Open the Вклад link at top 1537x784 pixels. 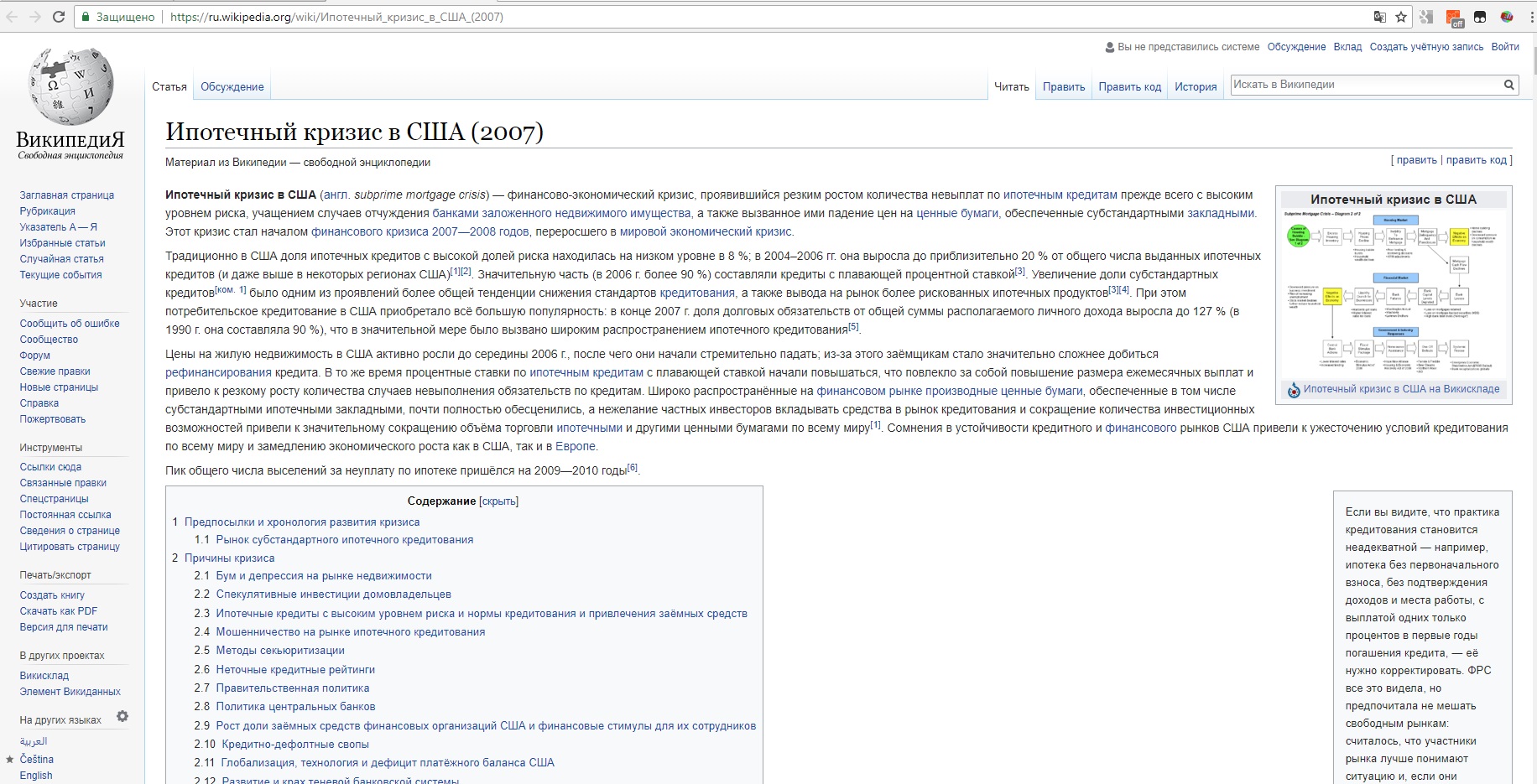tap(1347, 47)
